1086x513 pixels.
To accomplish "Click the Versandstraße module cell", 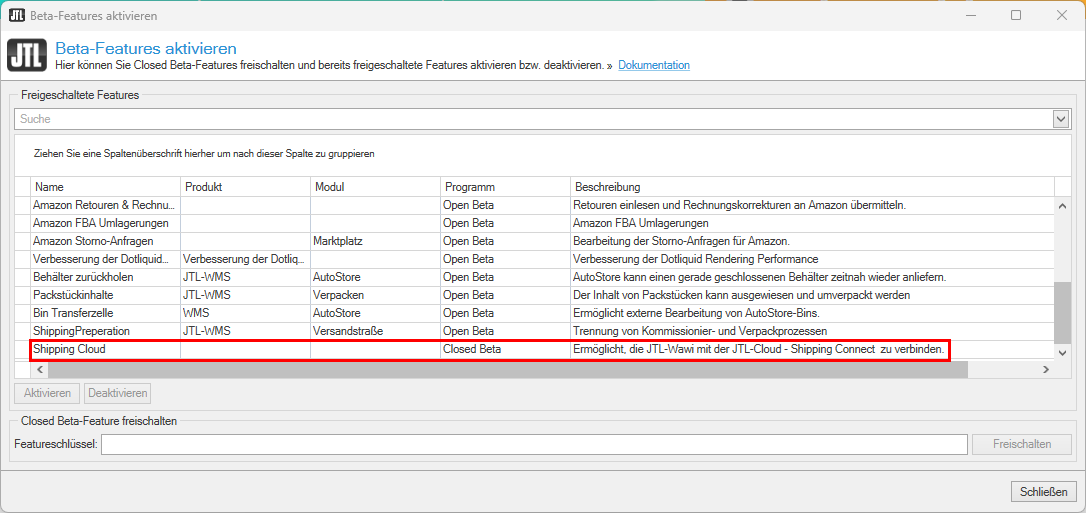I will 375,331.
